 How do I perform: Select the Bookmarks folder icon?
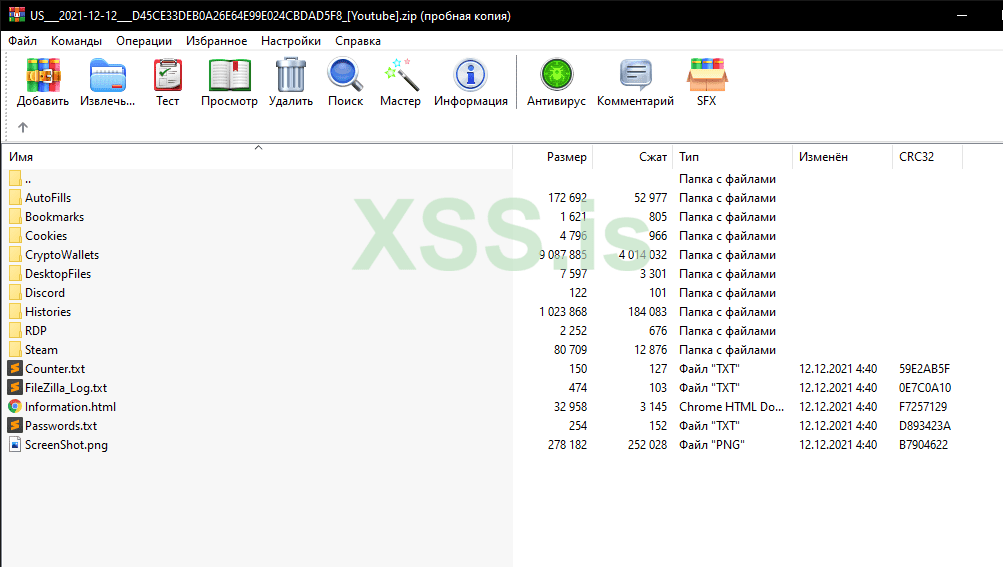tap(15, 217)
